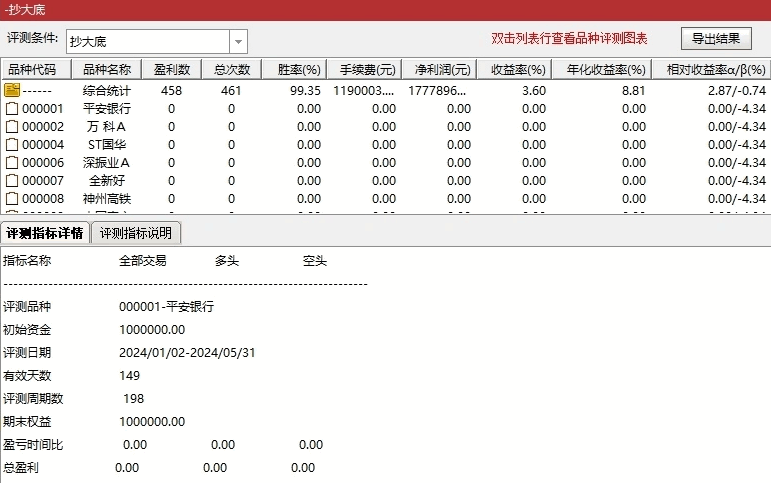The width and height of the screenshot is (771, 483).
Task: Click the red hint 双击列表行查看品种评测图表
Action: click(569, 38)
